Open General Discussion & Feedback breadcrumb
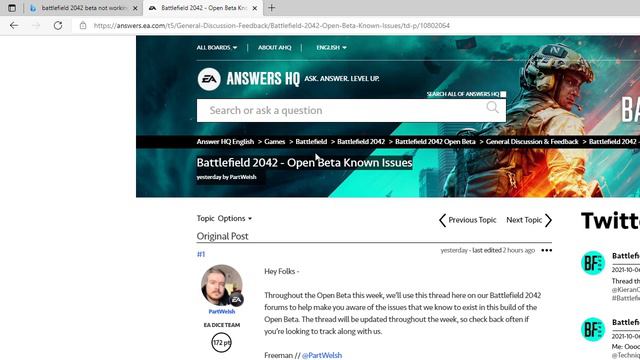This screenshot has height=360, width=640. [x=532, y=142]
